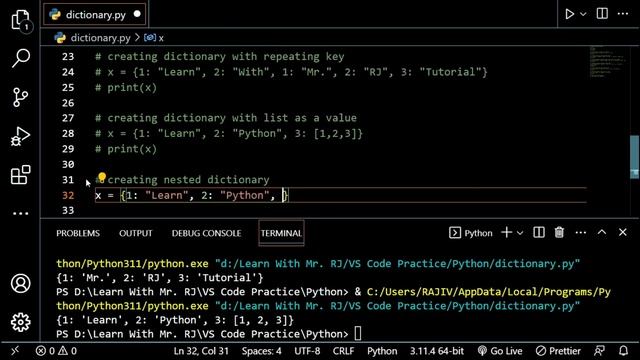The width and height of the screenshot is (640, 360).
Task: Create a new terminal with the plus icon
Action: pos(507,232)
